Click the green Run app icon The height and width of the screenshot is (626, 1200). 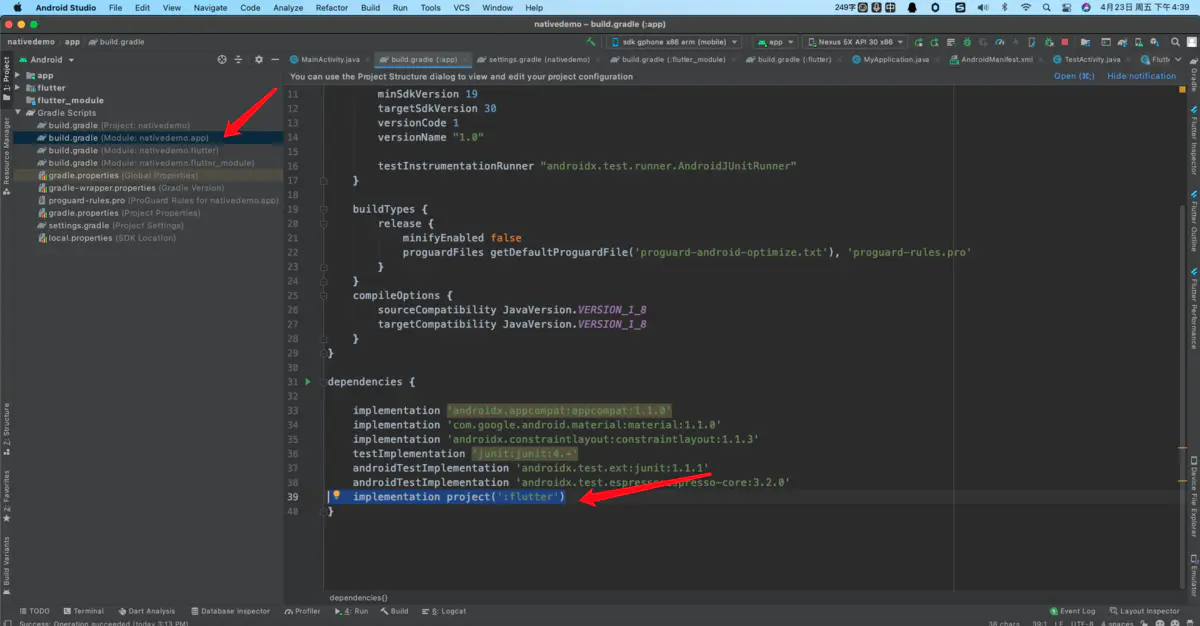(x=919, y=42)
